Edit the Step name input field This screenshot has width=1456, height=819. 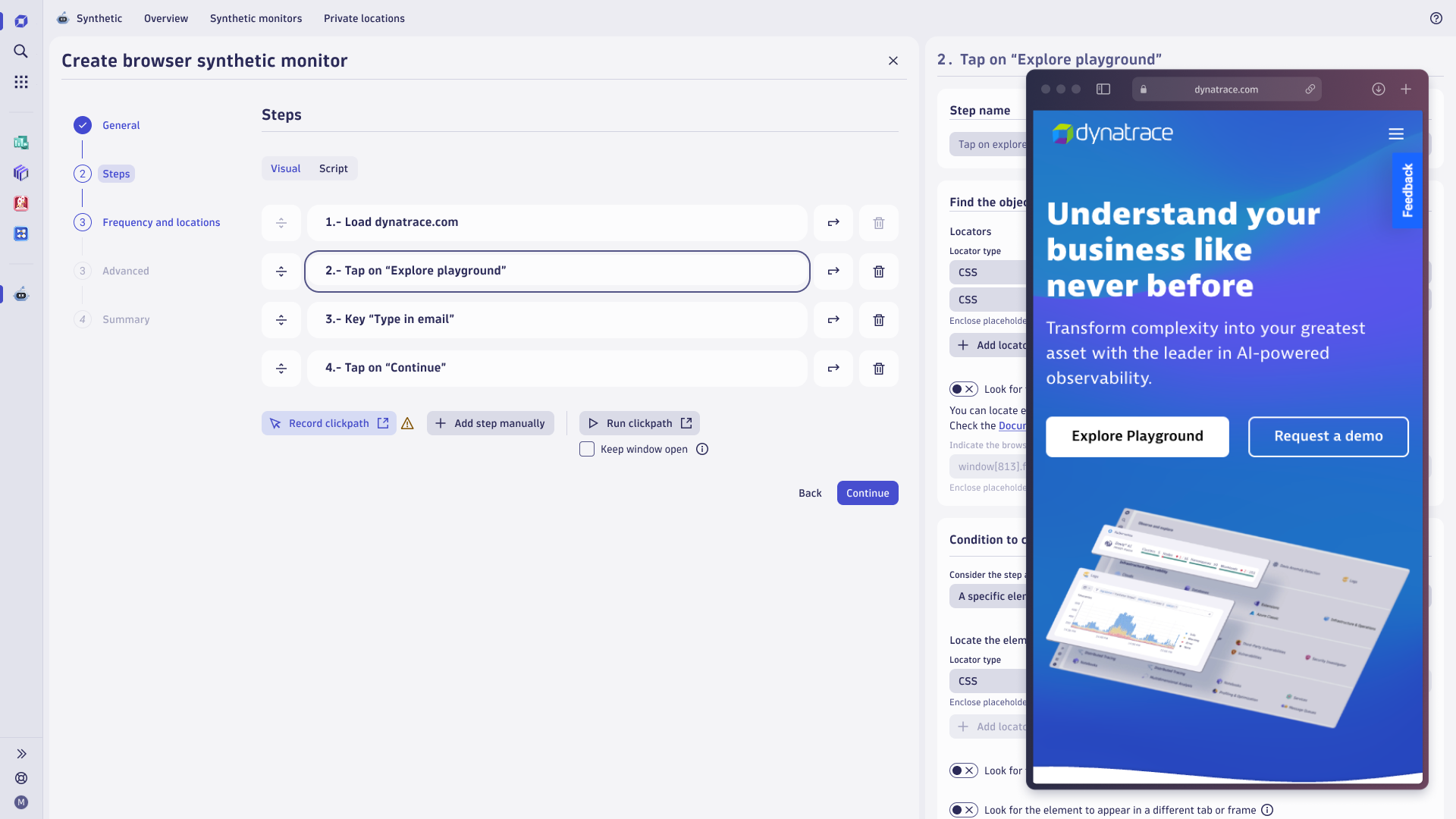coord(988,144)
